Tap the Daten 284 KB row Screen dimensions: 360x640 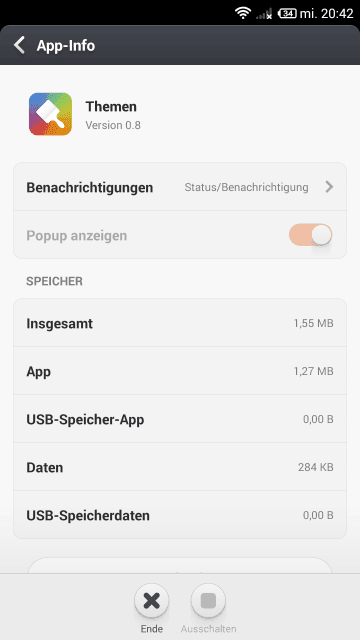tap(180, 467)
